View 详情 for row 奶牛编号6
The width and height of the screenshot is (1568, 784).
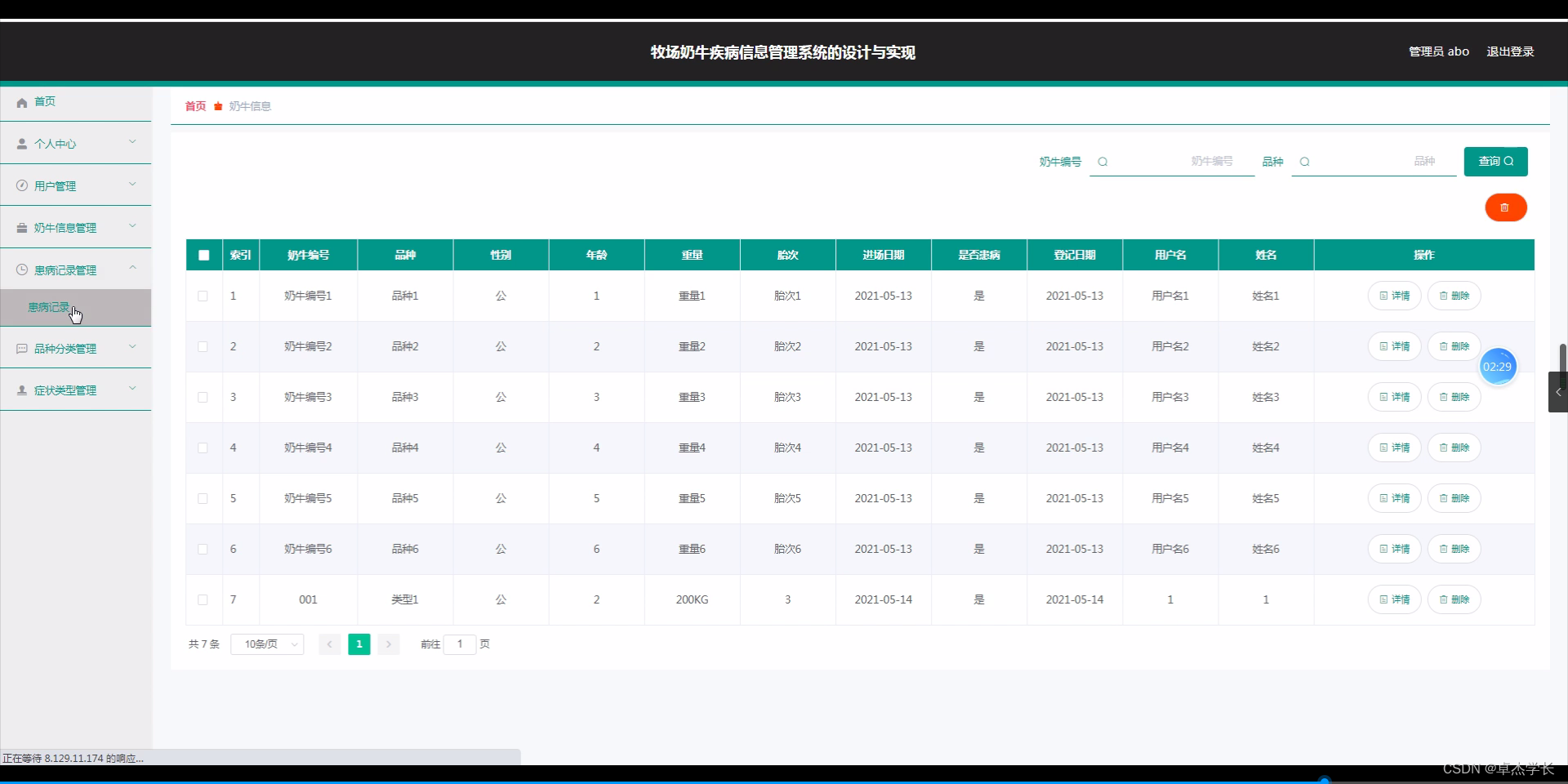(1394, 549)
